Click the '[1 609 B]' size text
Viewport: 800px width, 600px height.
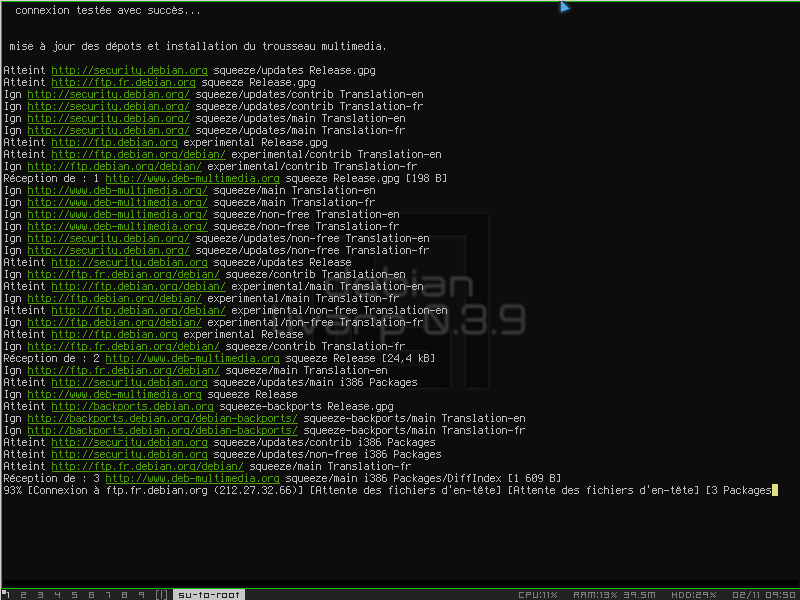coord(534,478)
